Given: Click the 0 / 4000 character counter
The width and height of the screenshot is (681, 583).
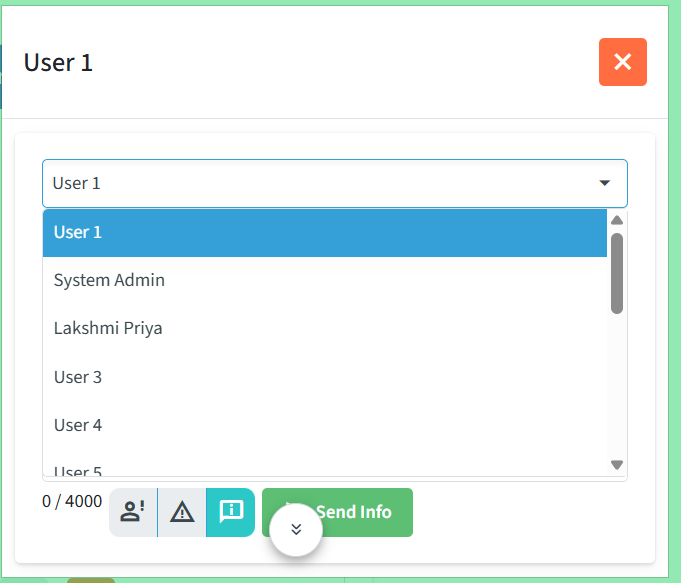Looking at the screenshot, I should 72,501.
